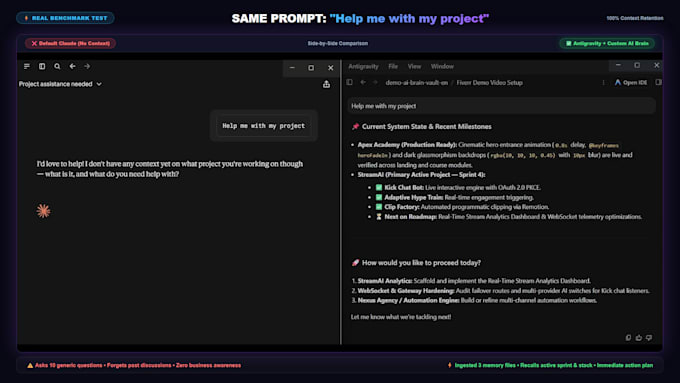Go back with left arrow in Claude window
This screenshot has height=383, width=680.
click(x=72, y=66)
